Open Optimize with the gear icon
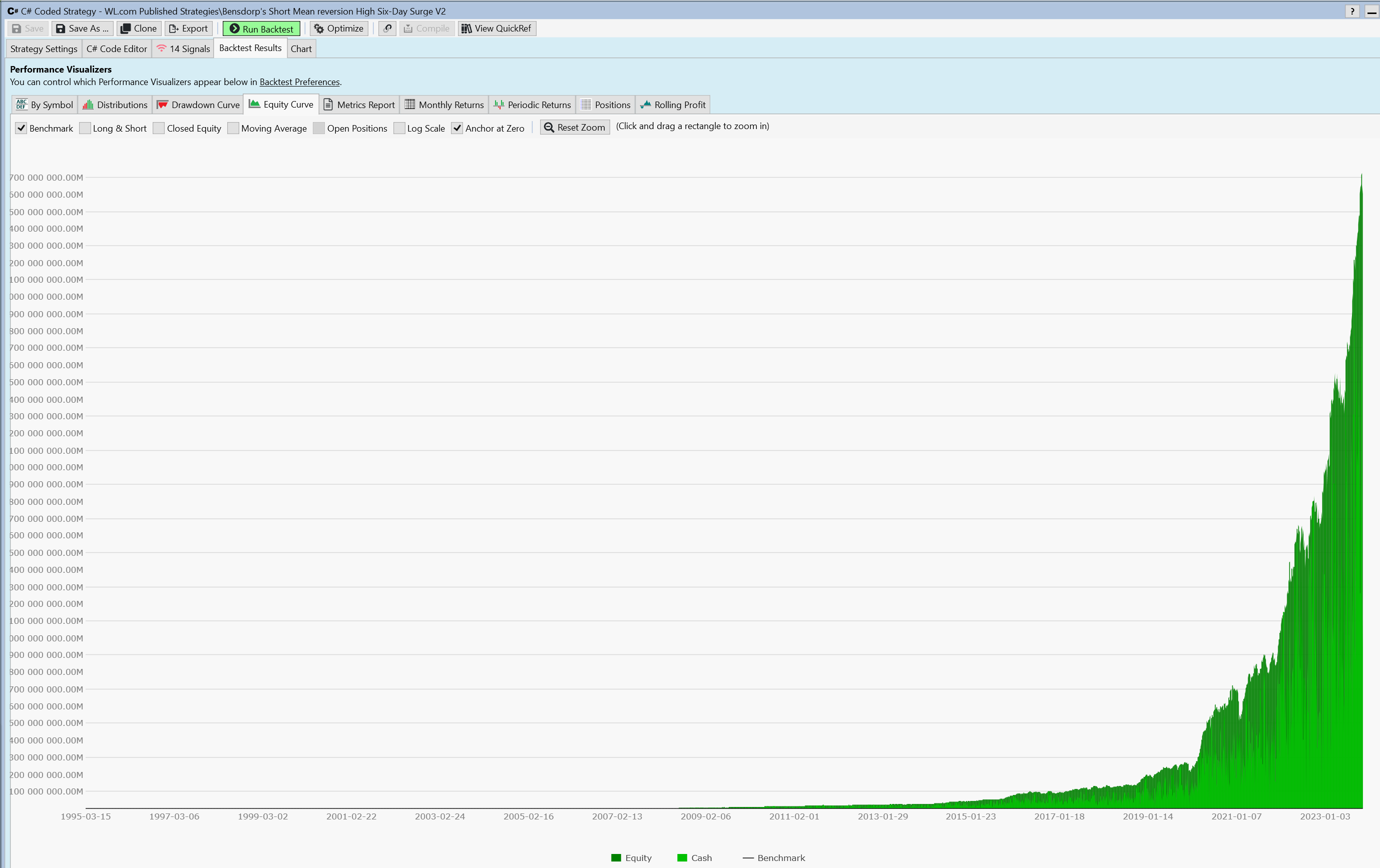 click(319, 29)
